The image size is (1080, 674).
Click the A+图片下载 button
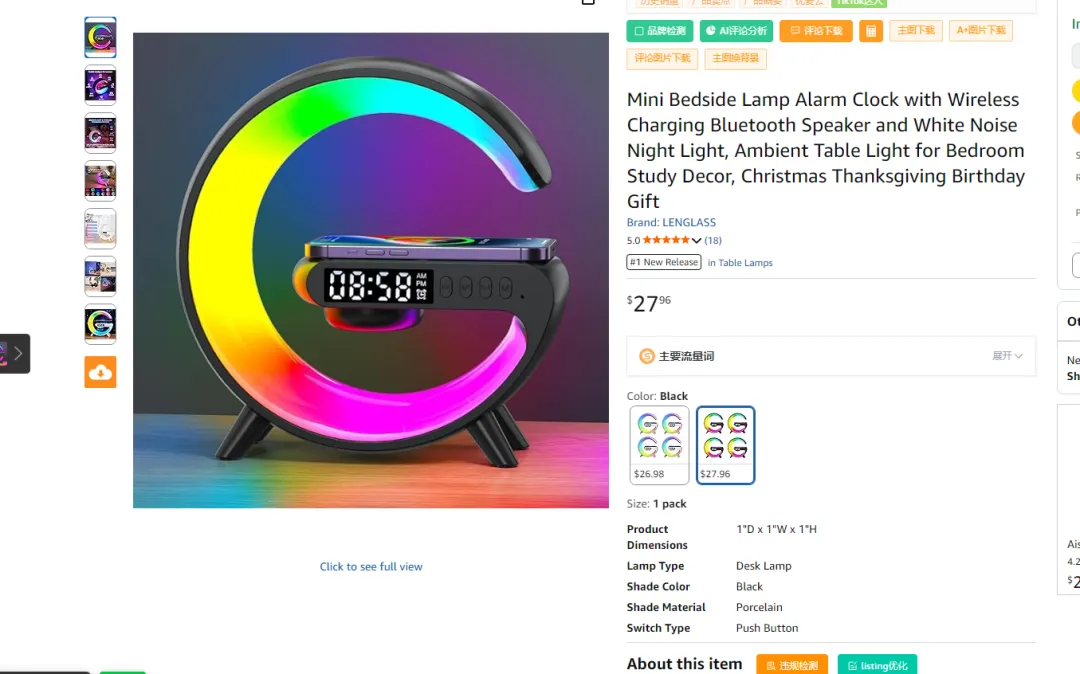pos(981,31)
